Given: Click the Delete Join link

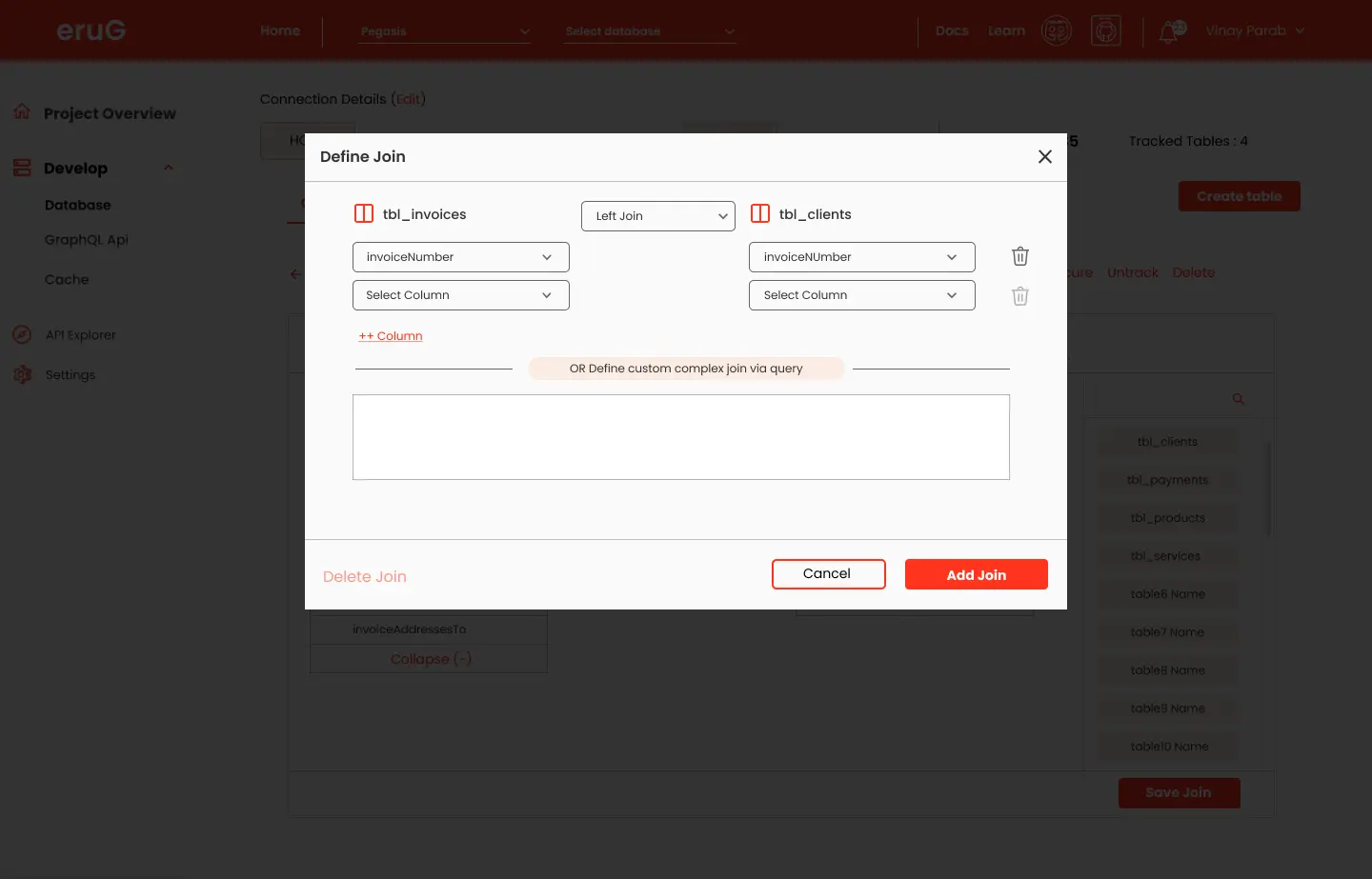Looking at the screenshot, I should tap(365, 577).
